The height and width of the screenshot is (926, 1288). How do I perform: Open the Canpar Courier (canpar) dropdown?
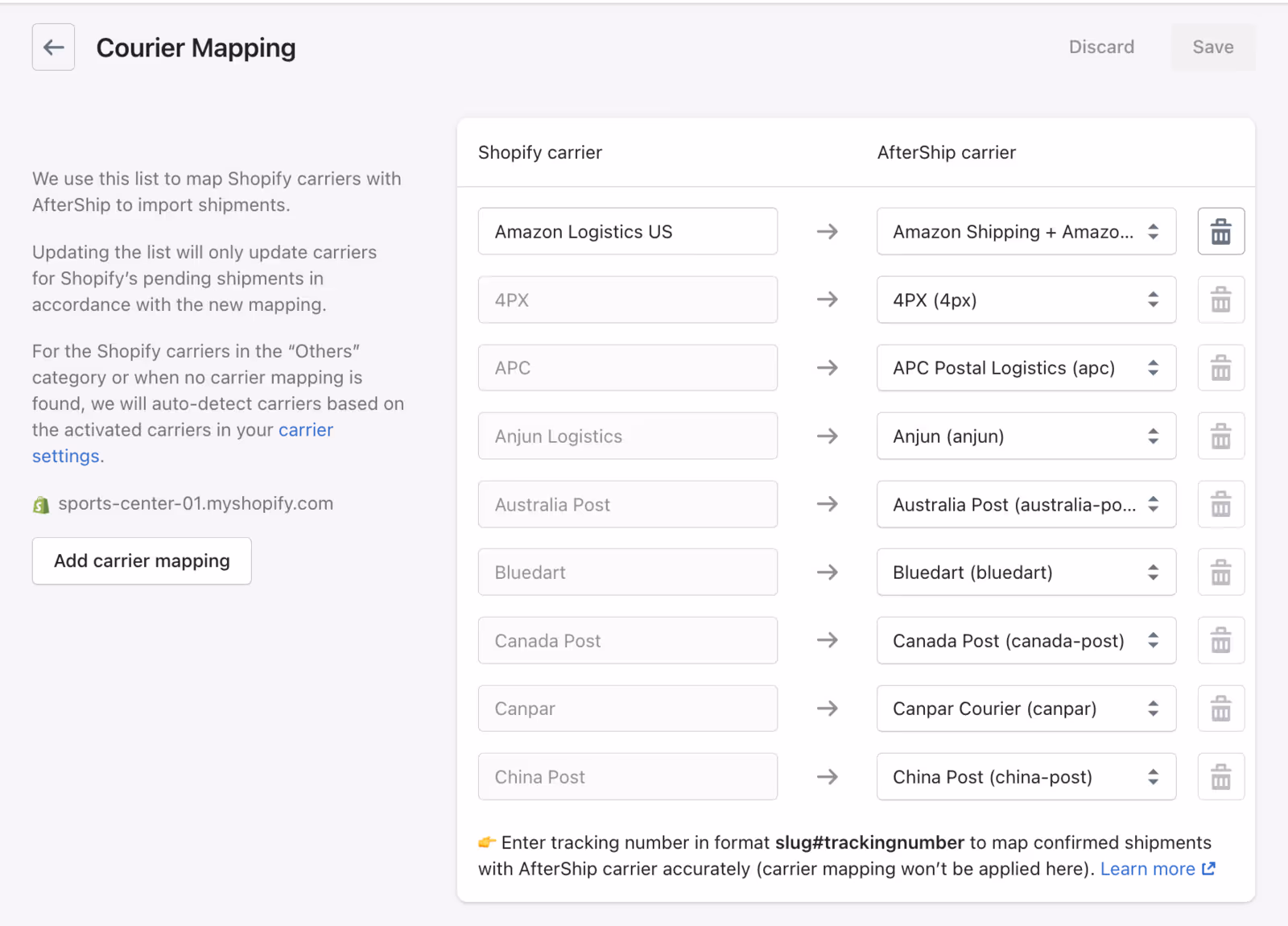tap(1026, 709)
